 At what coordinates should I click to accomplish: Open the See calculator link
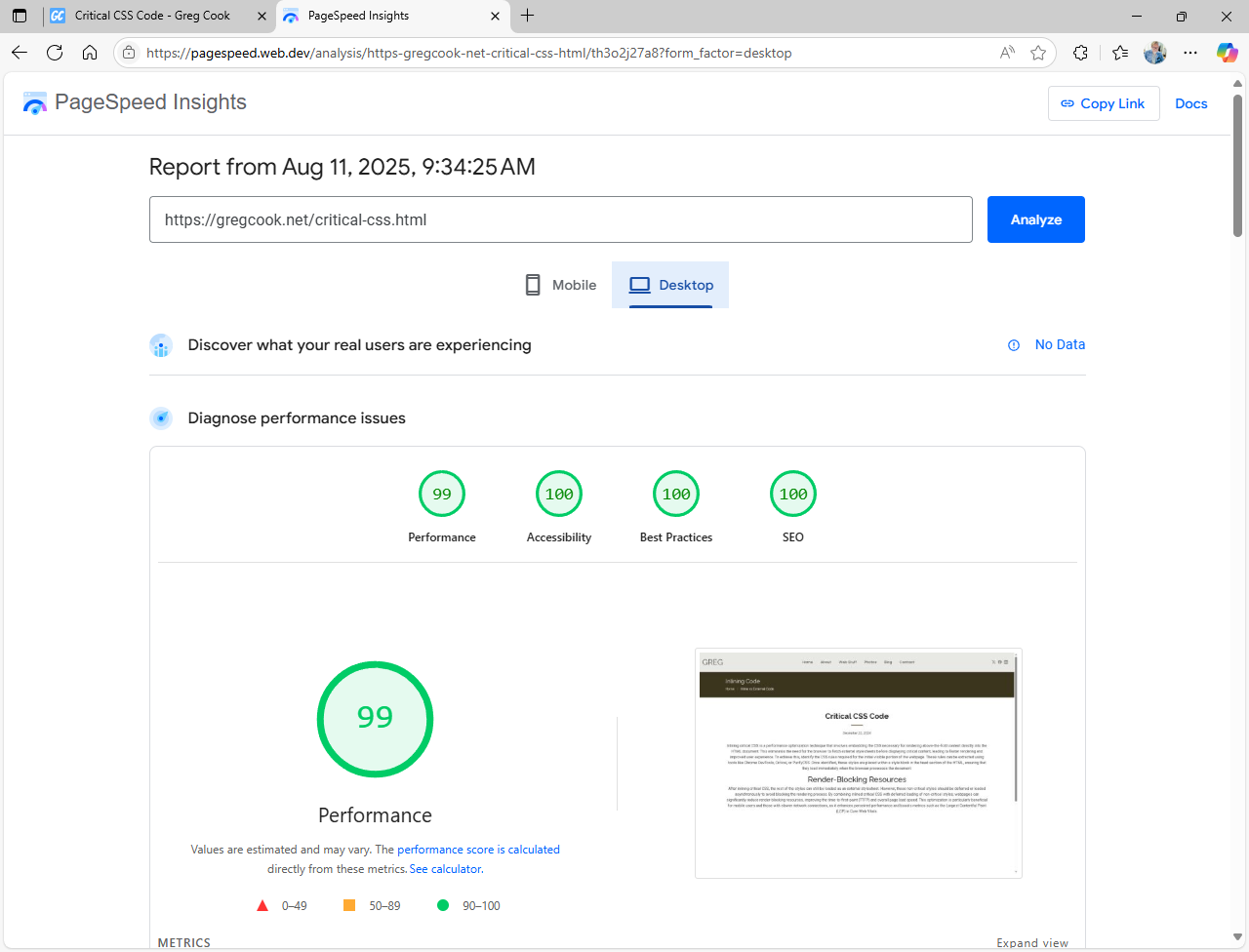point(446,869)
